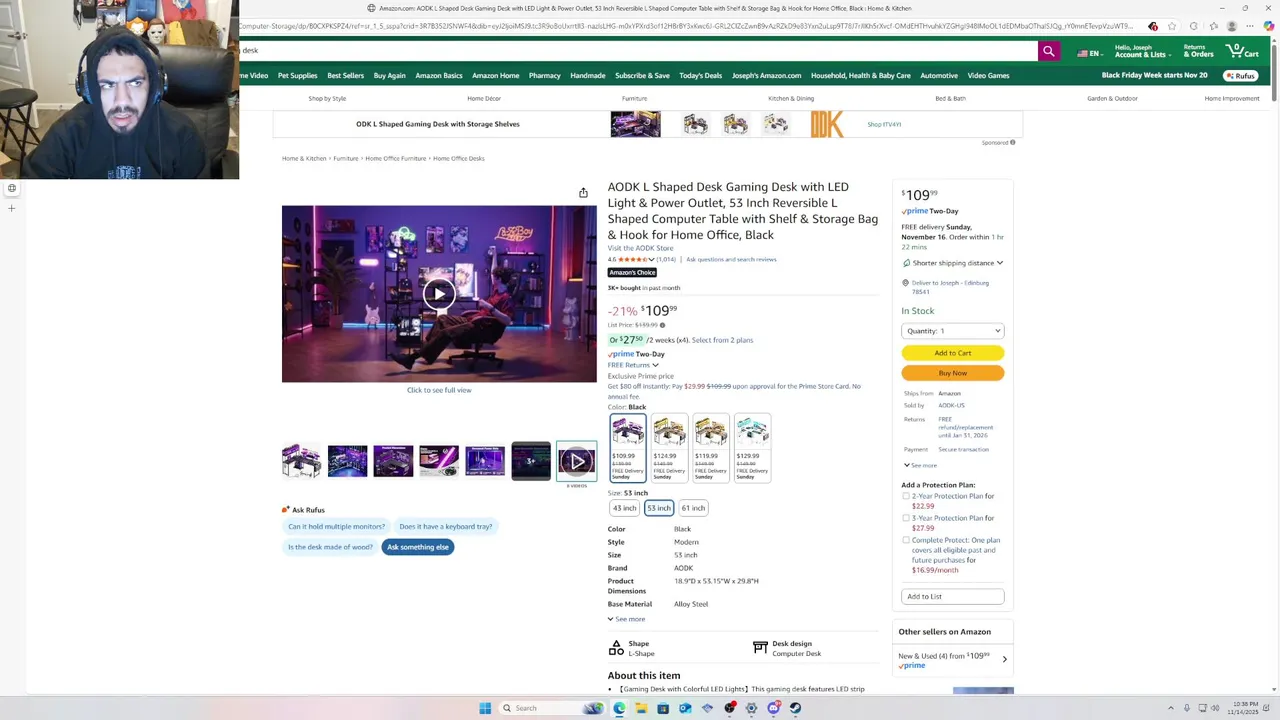Viewport: 1280px width, 720px height.
Task: Open Returns & Orders link
Action: pos(1198,51)
